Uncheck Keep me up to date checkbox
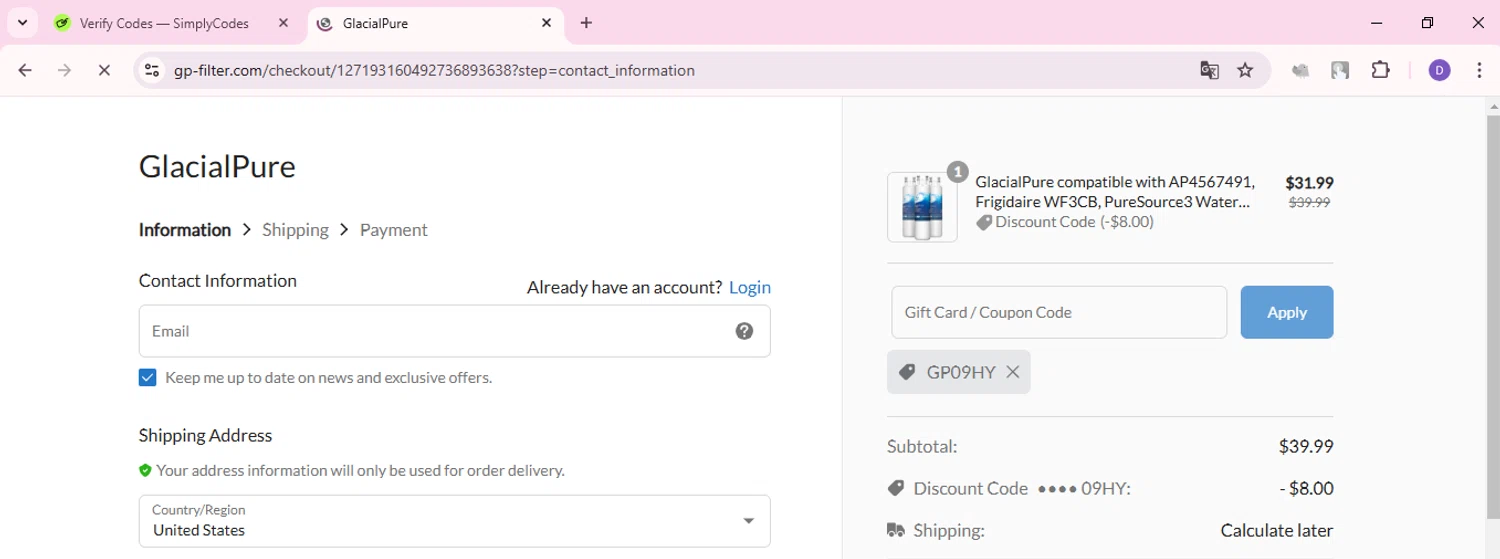The image size is (1500, 559). tap(148, 377)
